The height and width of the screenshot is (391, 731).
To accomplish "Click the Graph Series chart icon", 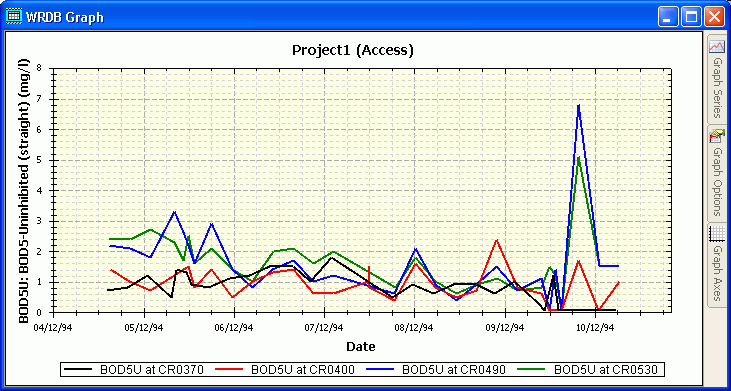I will click(x=716, y=46).
